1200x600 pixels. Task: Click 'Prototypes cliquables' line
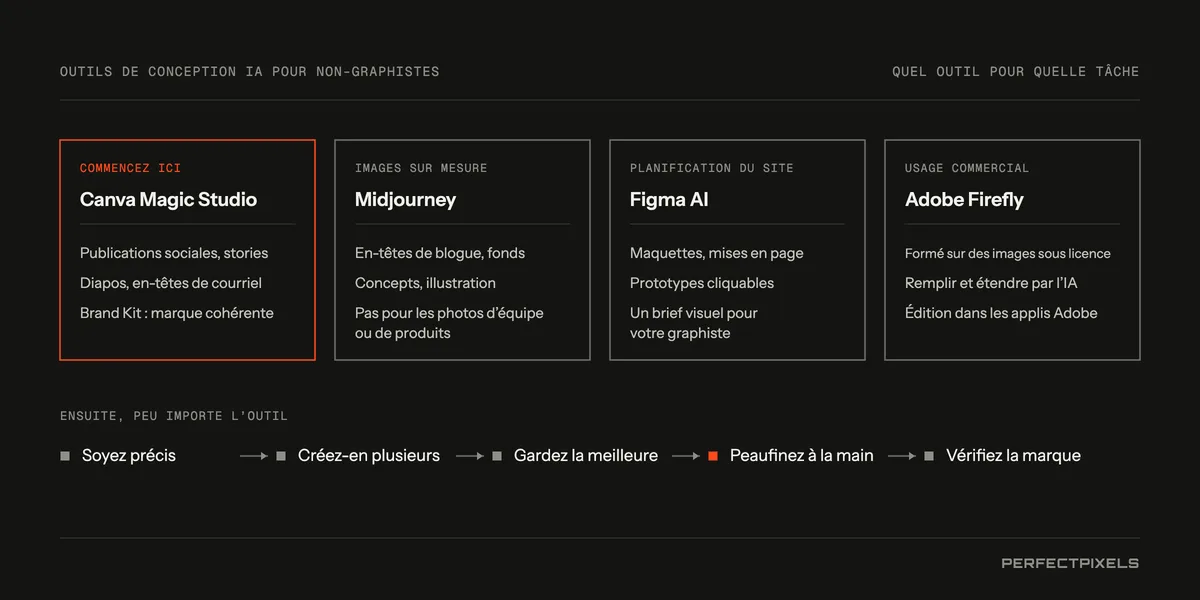(702, 283)
